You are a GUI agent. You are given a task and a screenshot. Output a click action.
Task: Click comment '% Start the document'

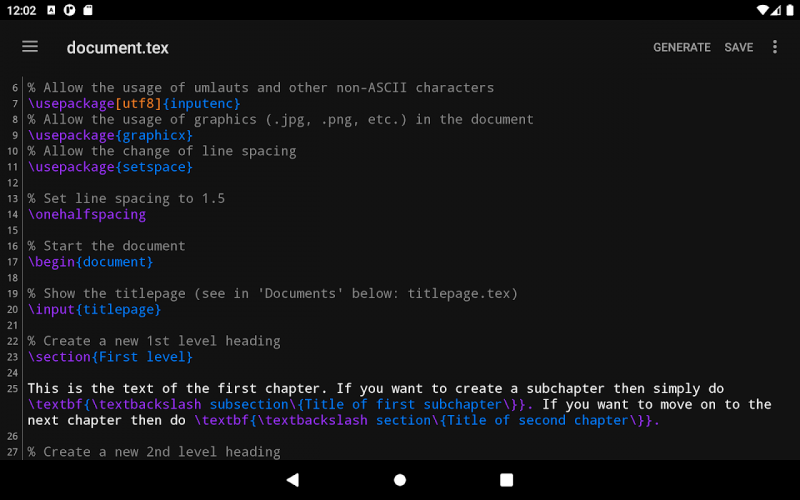click(106, 246)
